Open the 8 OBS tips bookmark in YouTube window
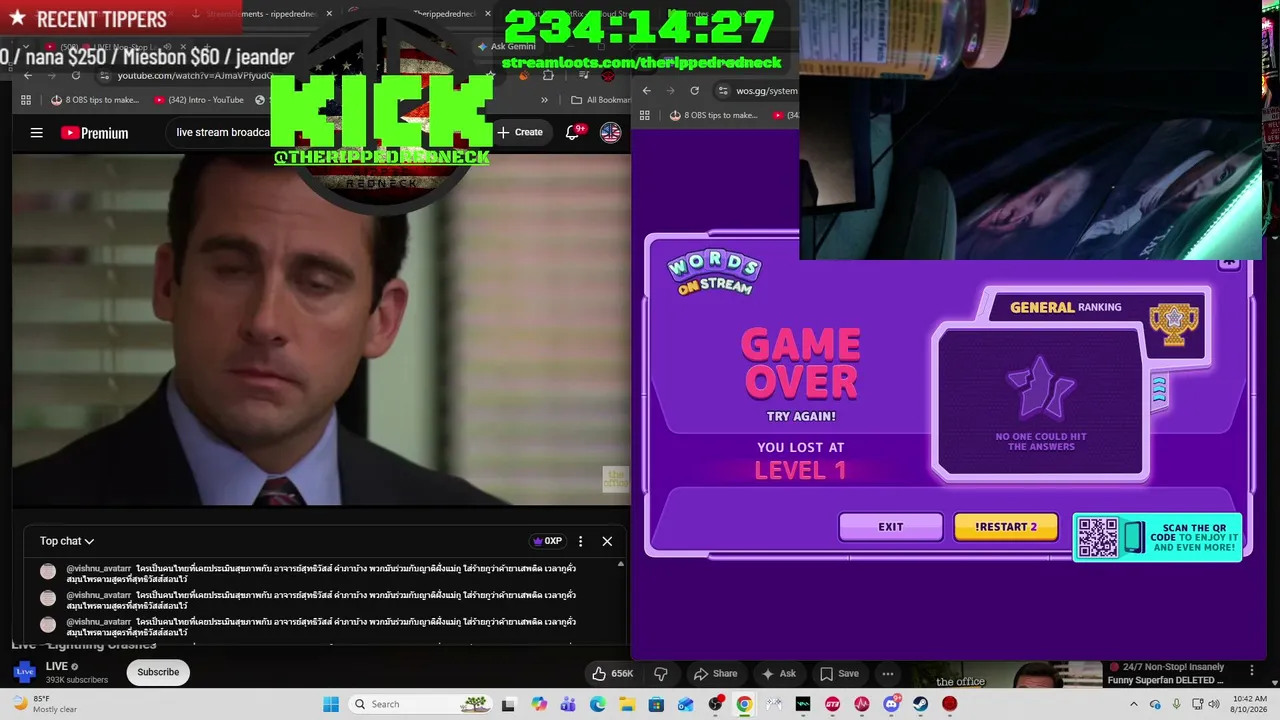 point(95,100)
